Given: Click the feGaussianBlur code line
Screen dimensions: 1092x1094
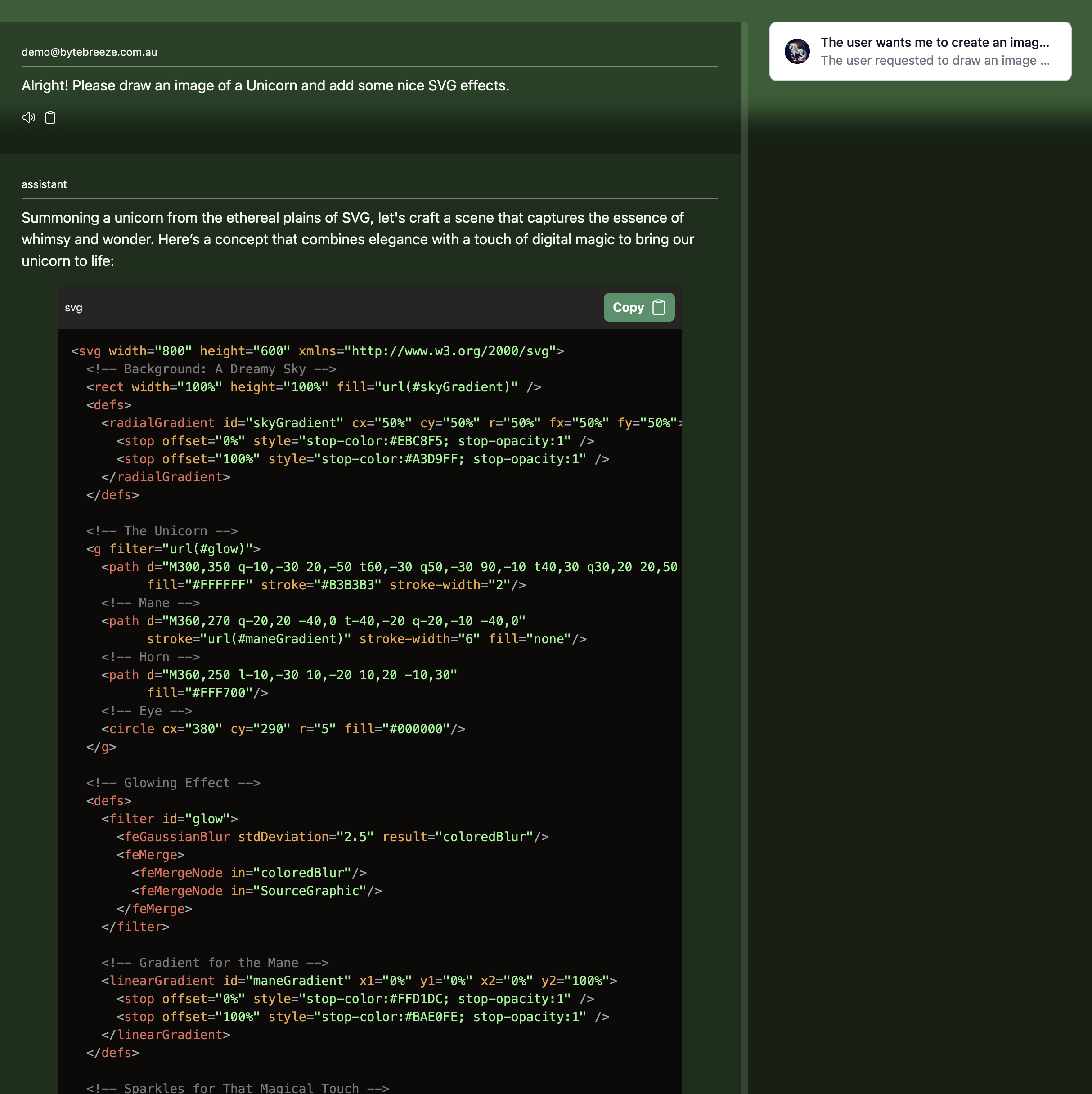Looking at the screenshot, I should pos(332,837).
